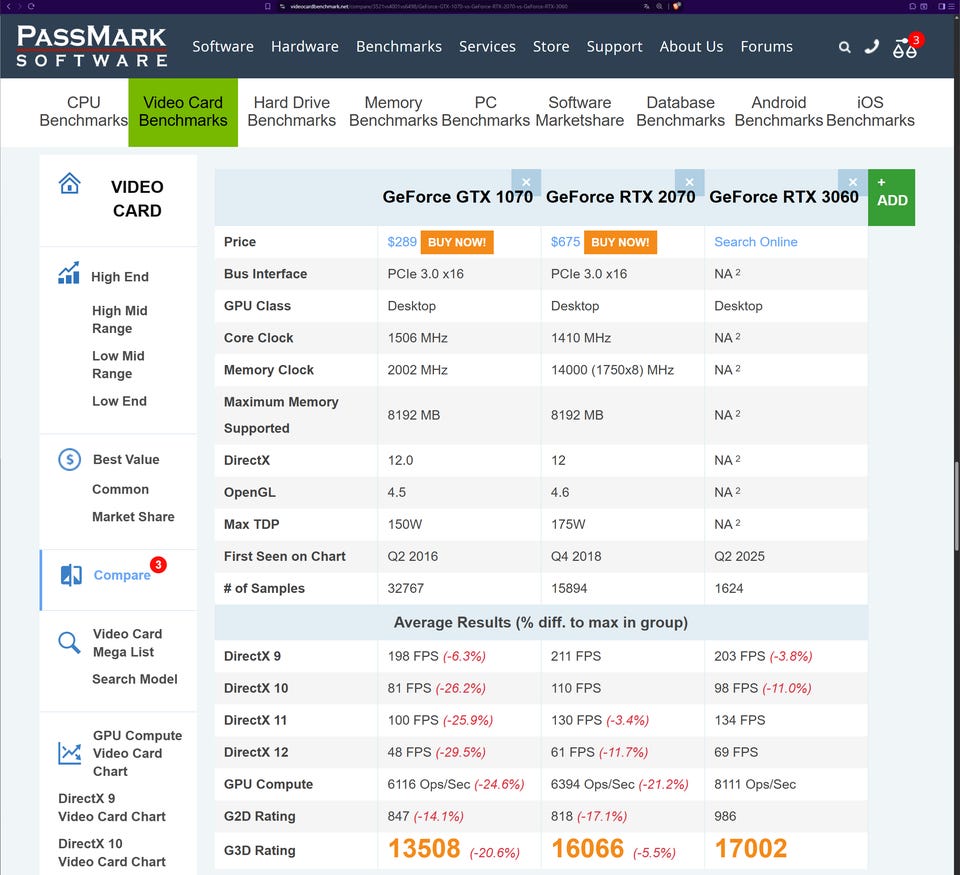The width and height of the screenshot is (960, 875).
Task: Switch to CPU Benchmarks tab
Action: pyautogui.click(x=84, y=111)
